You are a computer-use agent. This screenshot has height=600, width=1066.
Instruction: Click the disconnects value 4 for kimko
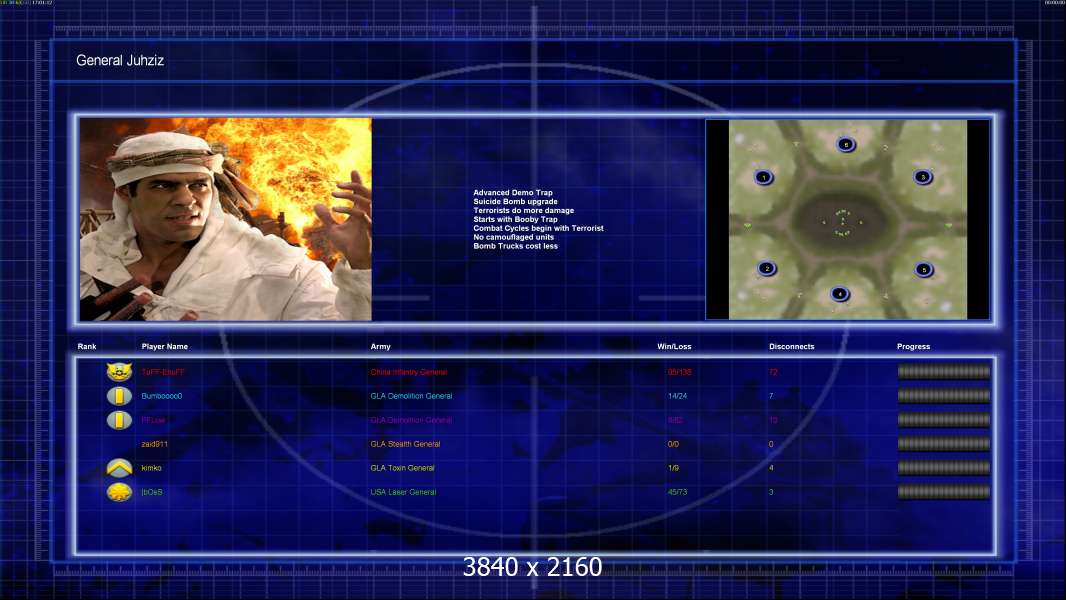[771, 468]
